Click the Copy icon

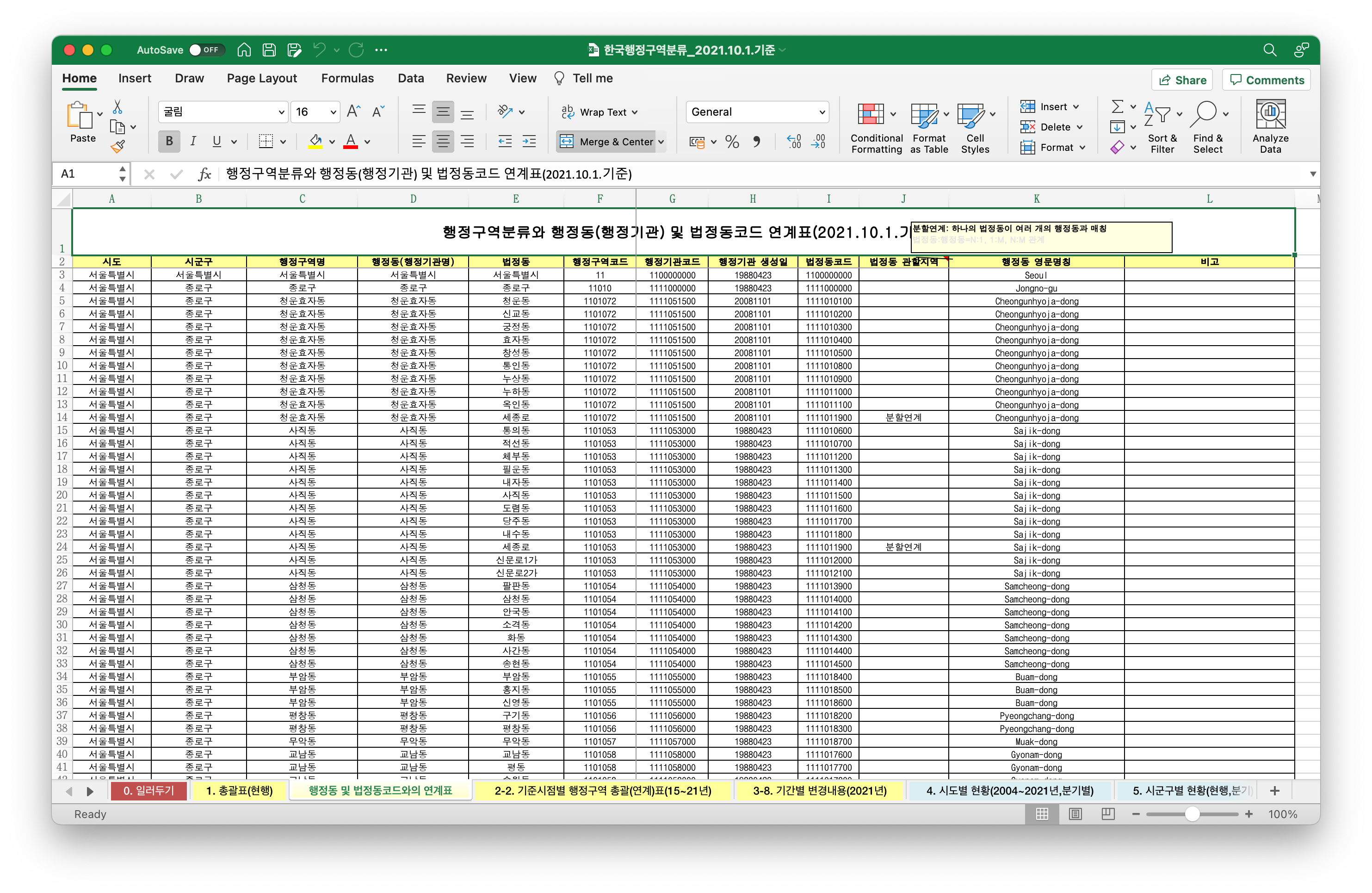coord(117,127)
